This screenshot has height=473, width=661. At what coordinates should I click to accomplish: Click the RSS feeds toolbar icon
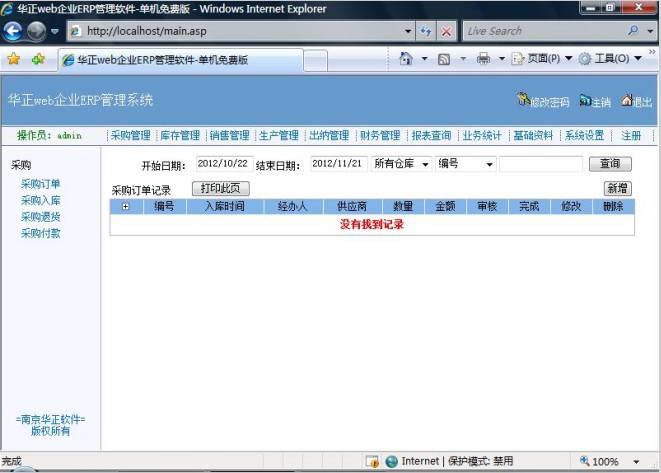click(443, 59)
